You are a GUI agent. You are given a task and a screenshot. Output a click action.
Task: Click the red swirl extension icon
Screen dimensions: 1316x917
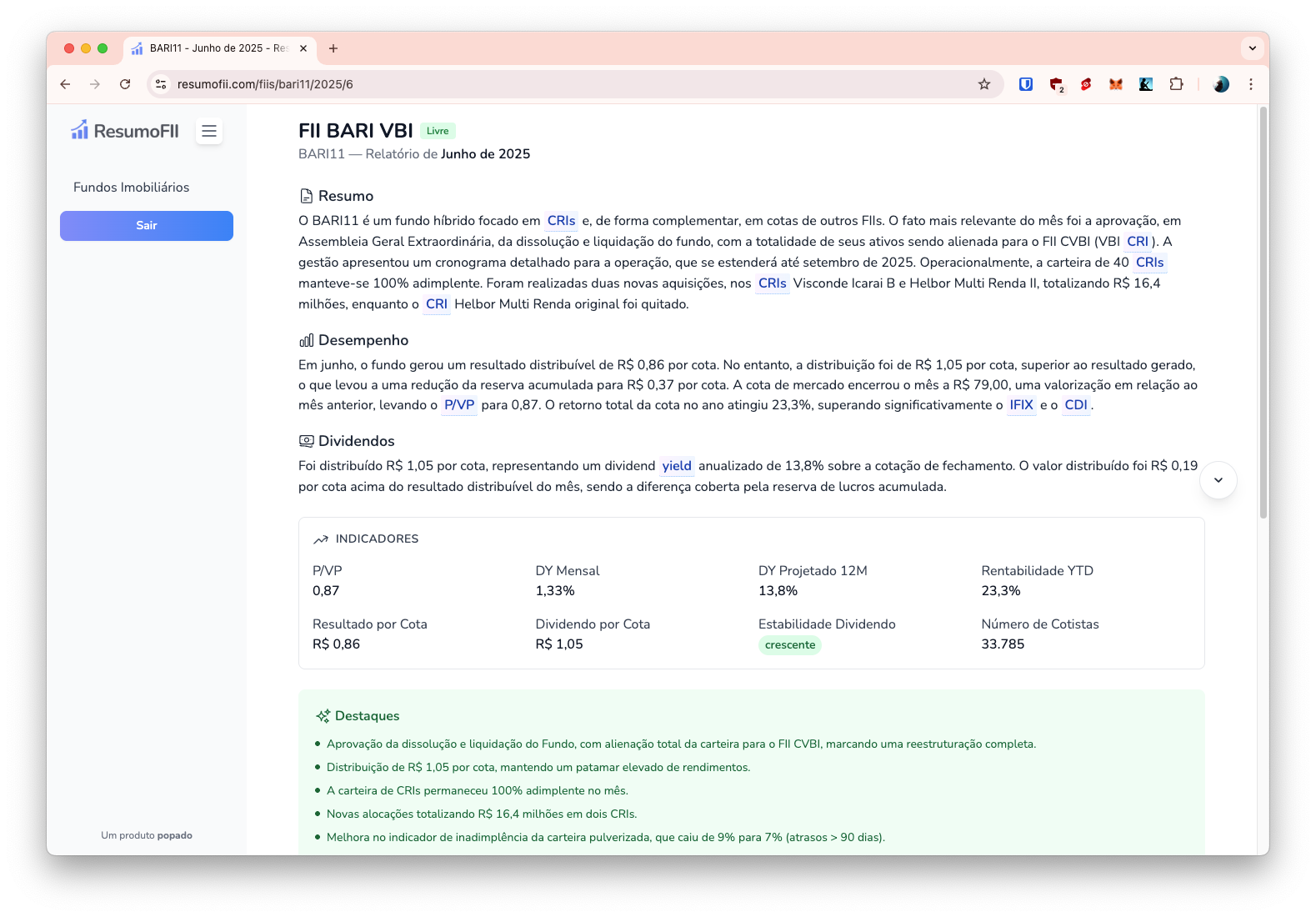[1086, 84]
